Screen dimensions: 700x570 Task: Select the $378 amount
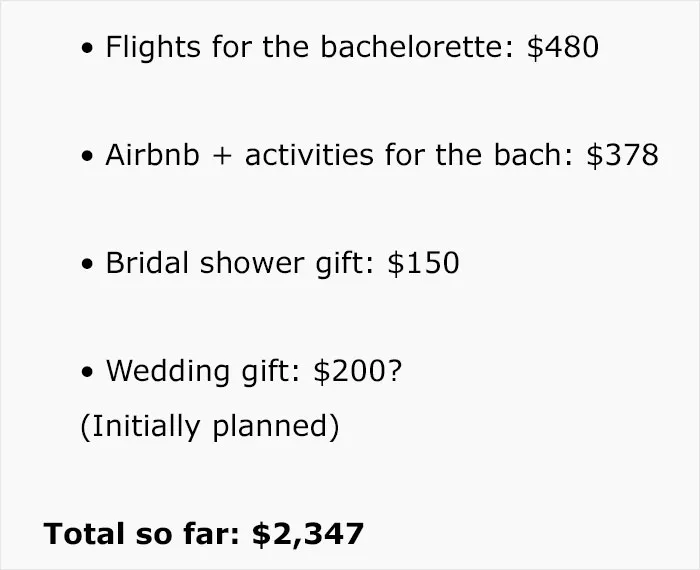point(622,155)
